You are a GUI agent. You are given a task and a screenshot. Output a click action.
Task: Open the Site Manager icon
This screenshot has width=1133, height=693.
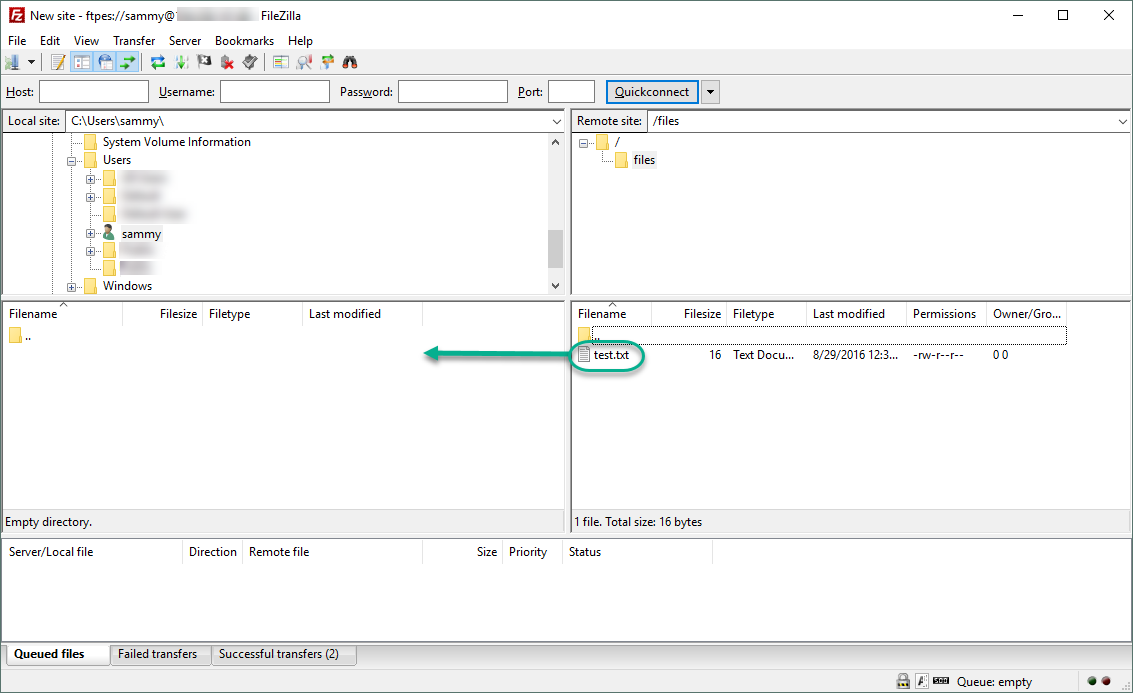point(12,62)
